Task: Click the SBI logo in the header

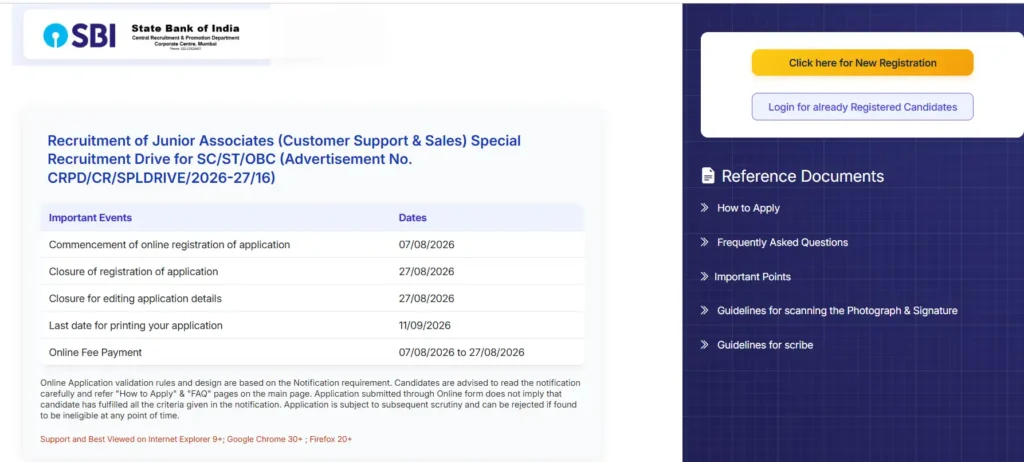Action: coord(79,35)
